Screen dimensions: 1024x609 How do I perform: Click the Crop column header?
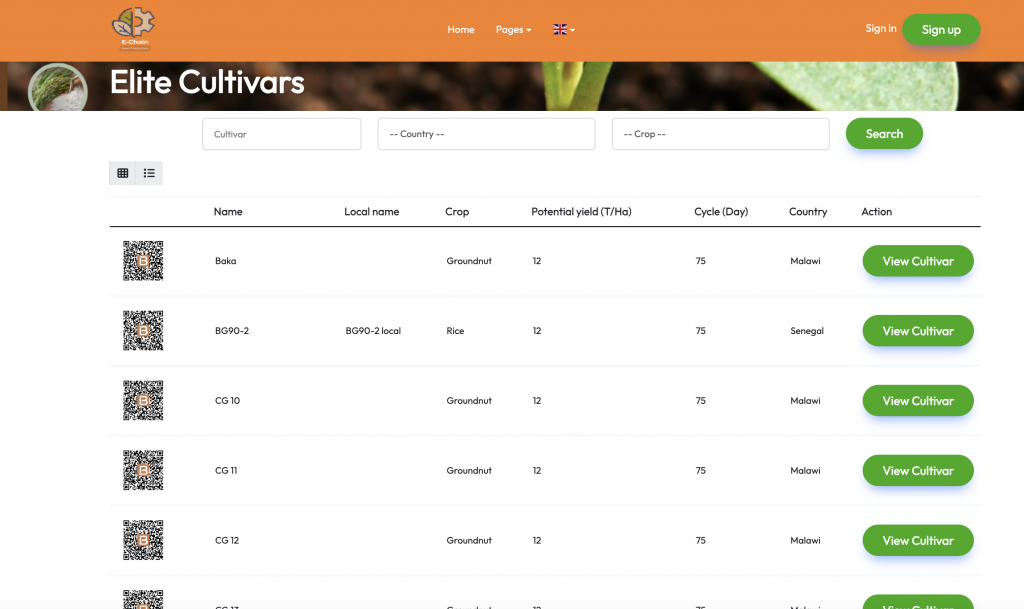point(457,211)
